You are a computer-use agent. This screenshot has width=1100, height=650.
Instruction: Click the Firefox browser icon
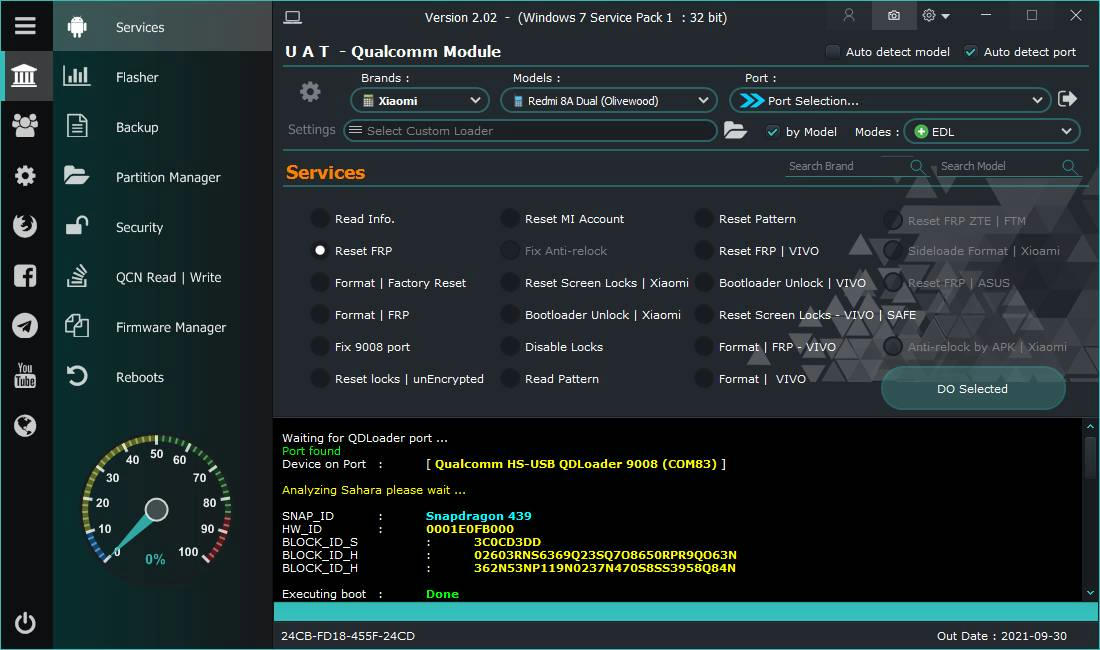25,226
